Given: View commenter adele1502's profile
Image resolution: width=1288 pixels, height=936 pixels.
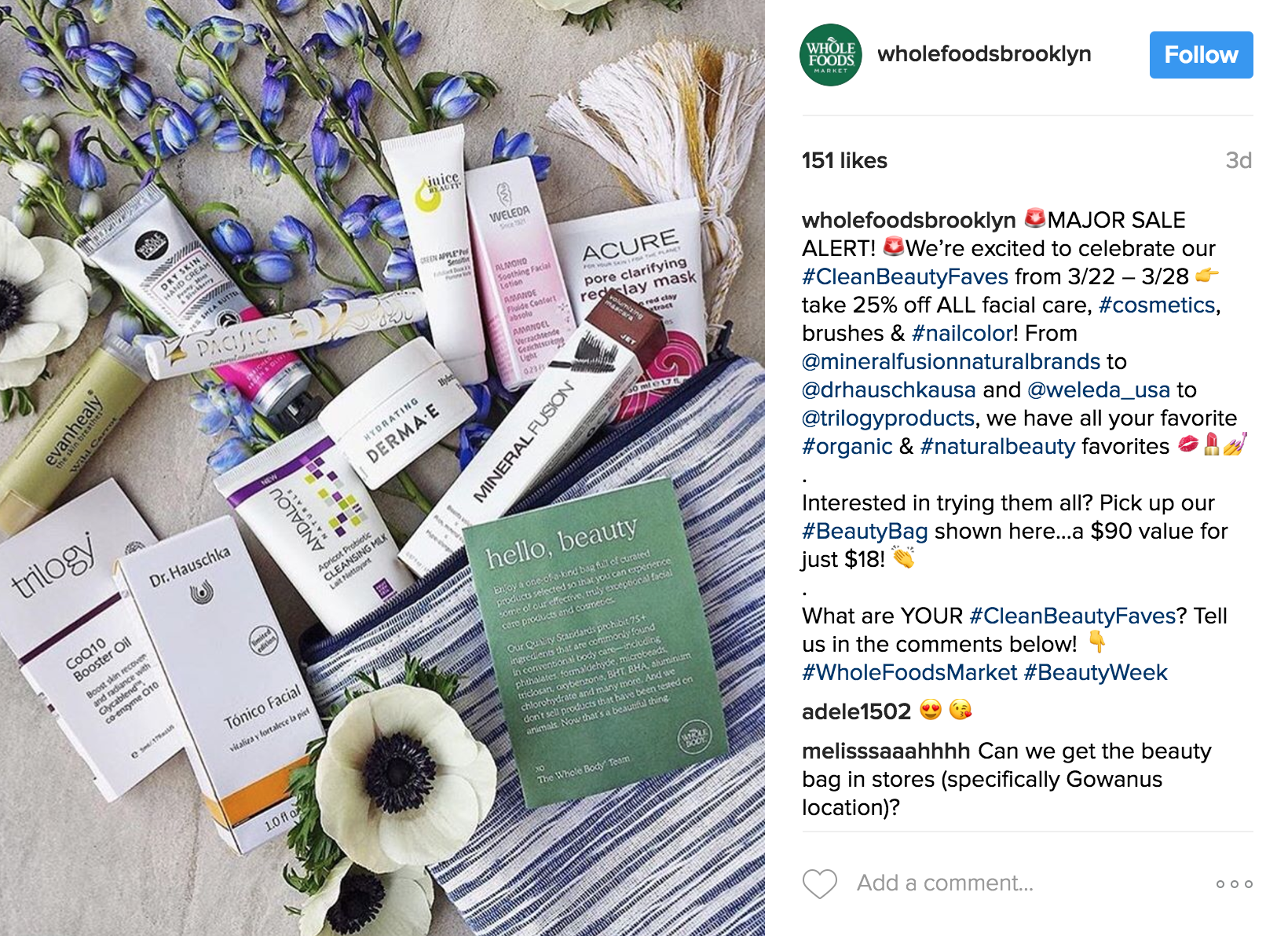Looking at the screenshot, I should (x=856, y=711).
